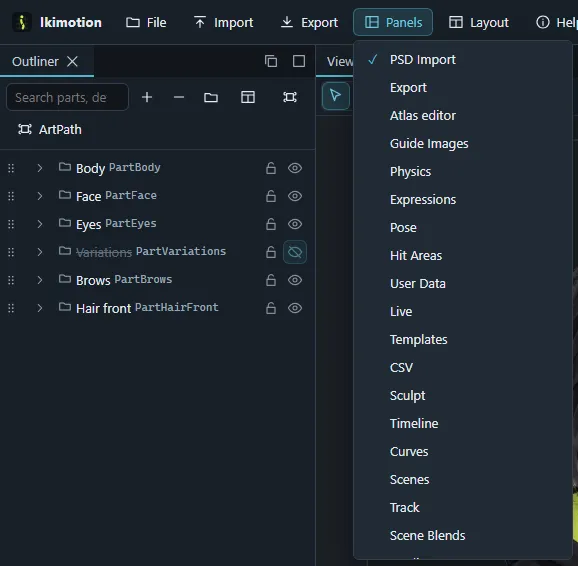Pop out the Outliner panel
This screenshot has height=566, width=578.
pyautogui.click(x=271, y=61)
